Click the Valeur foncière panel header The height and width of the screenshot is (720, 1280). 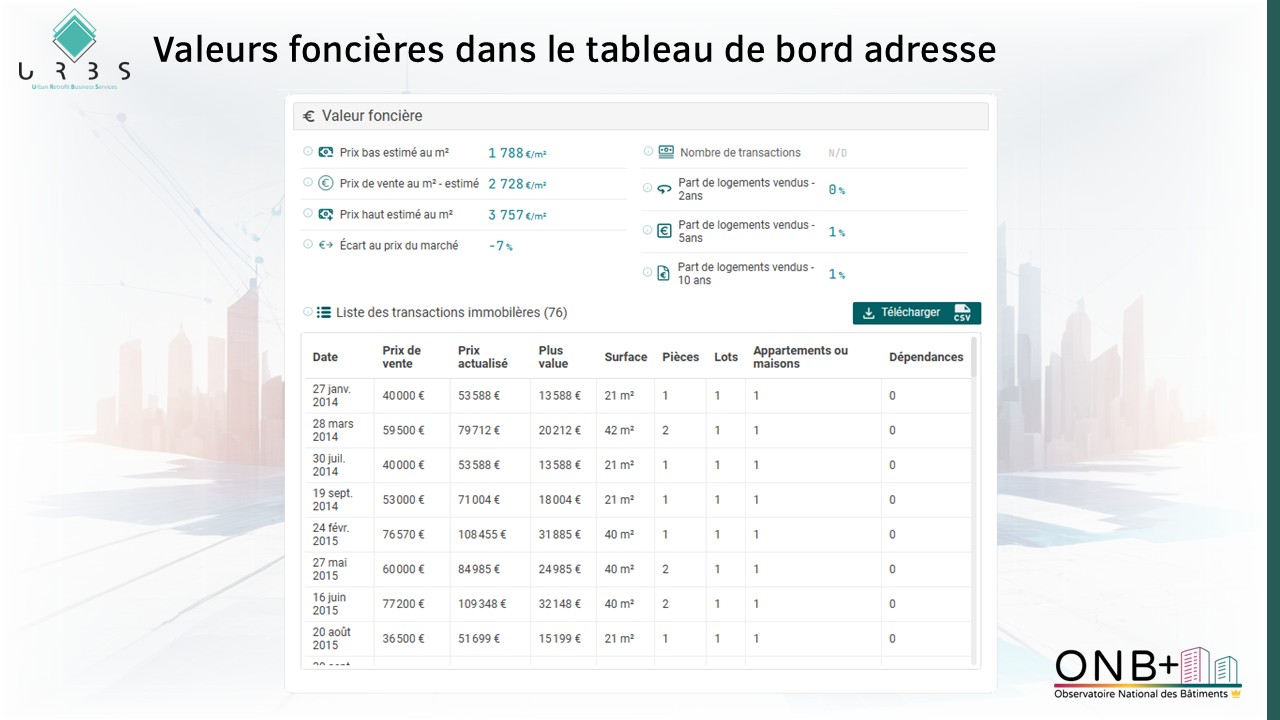tap(640, 116)
